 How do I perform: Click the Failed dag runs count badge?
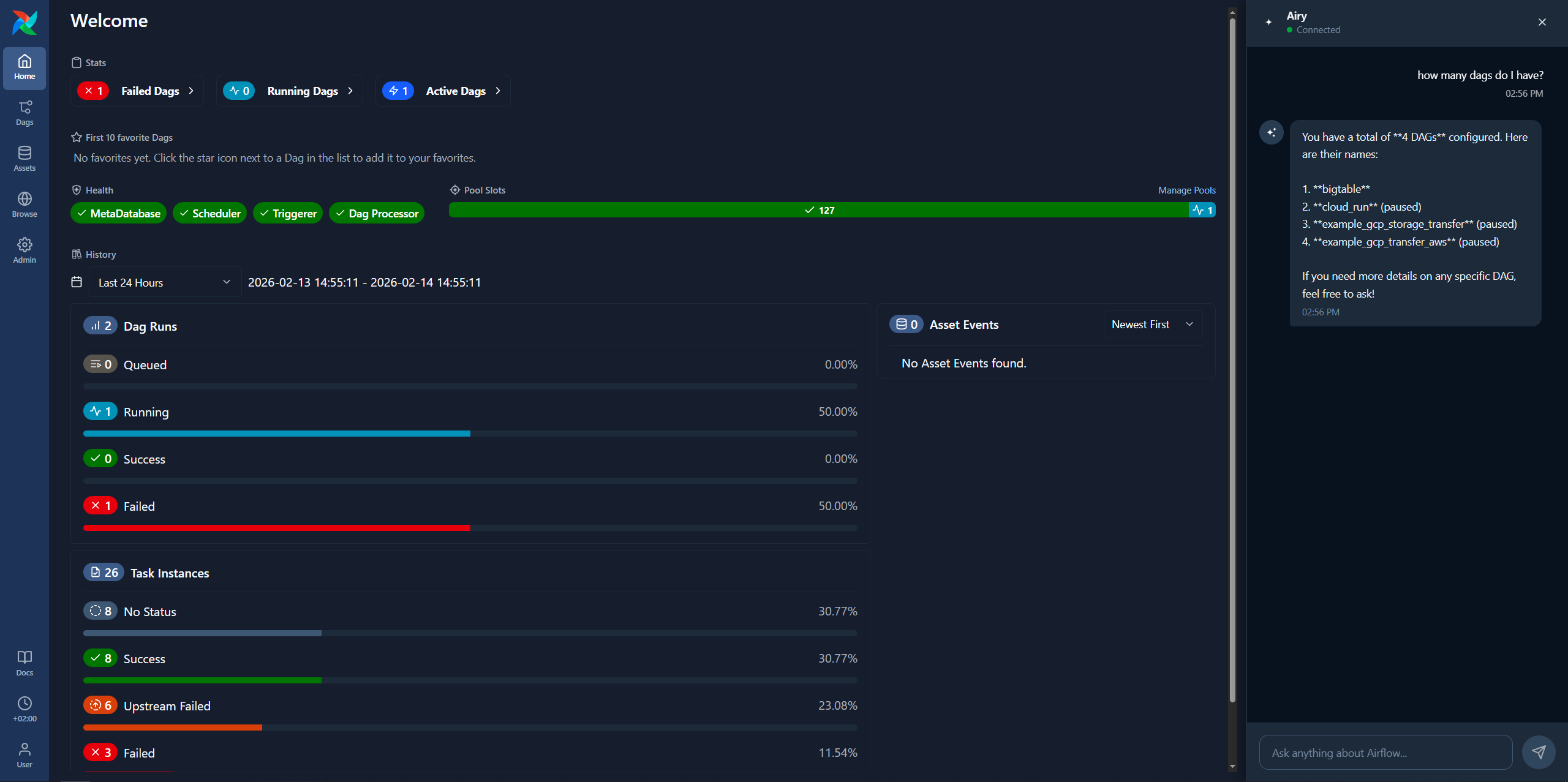click(100, 506)
